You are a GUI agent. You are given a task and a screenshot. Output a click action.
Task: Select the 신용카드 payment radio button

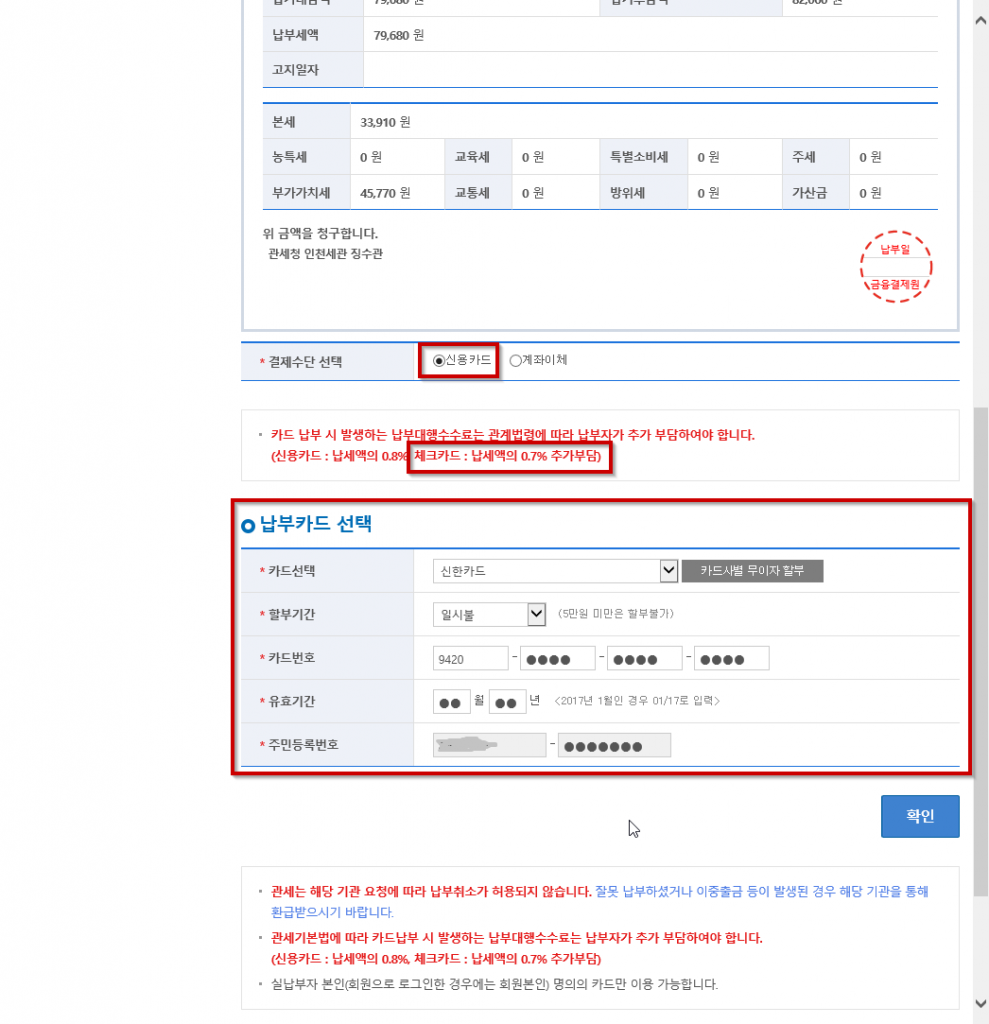click(x=438, y=361)
